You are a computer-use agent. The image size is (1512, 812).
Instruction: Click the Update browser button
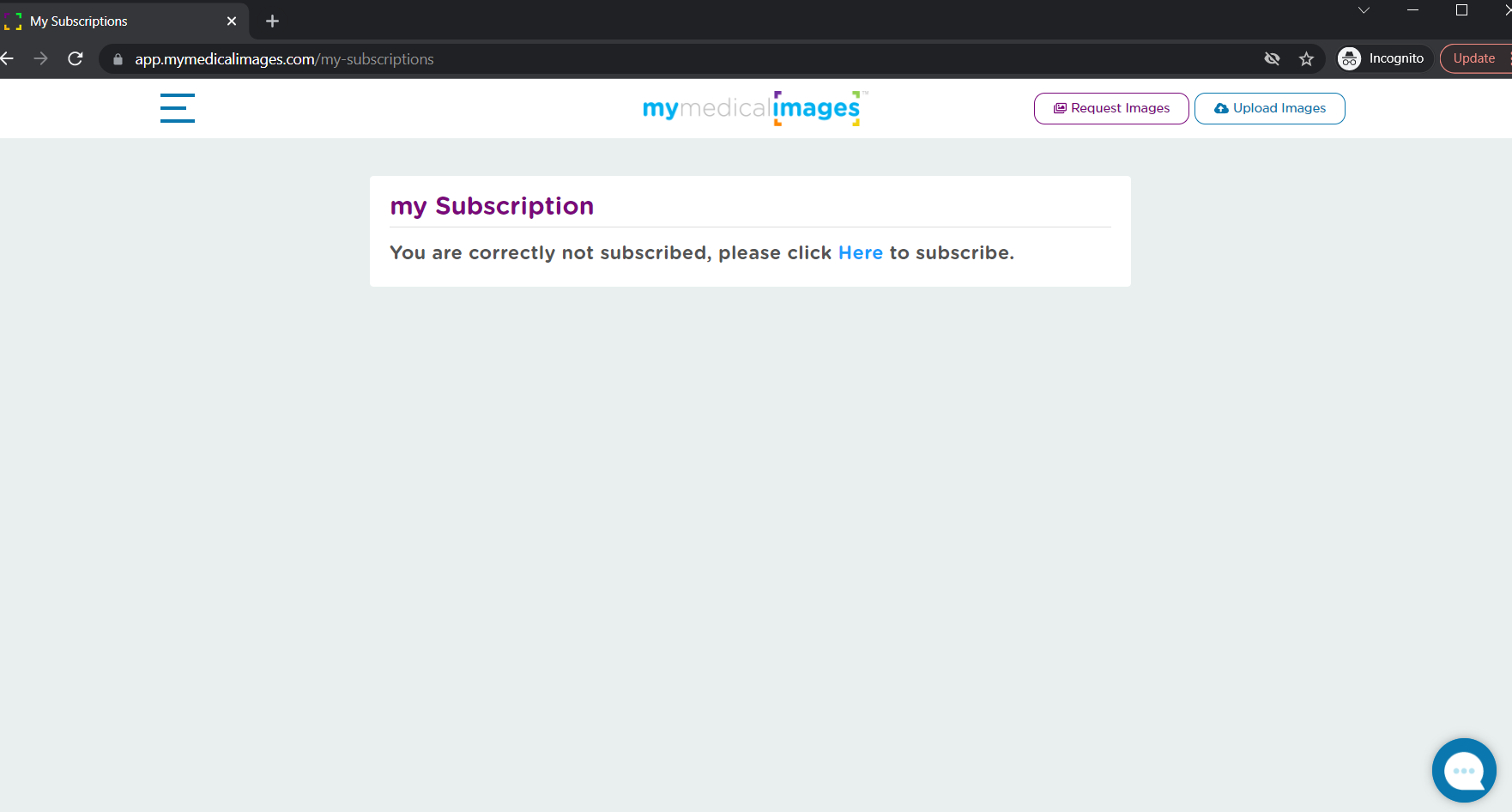(x=1474, y=58)
